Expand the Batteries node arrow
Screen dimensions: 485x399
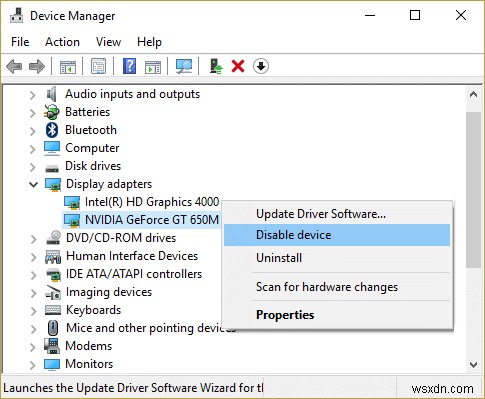tap(32, 113)
